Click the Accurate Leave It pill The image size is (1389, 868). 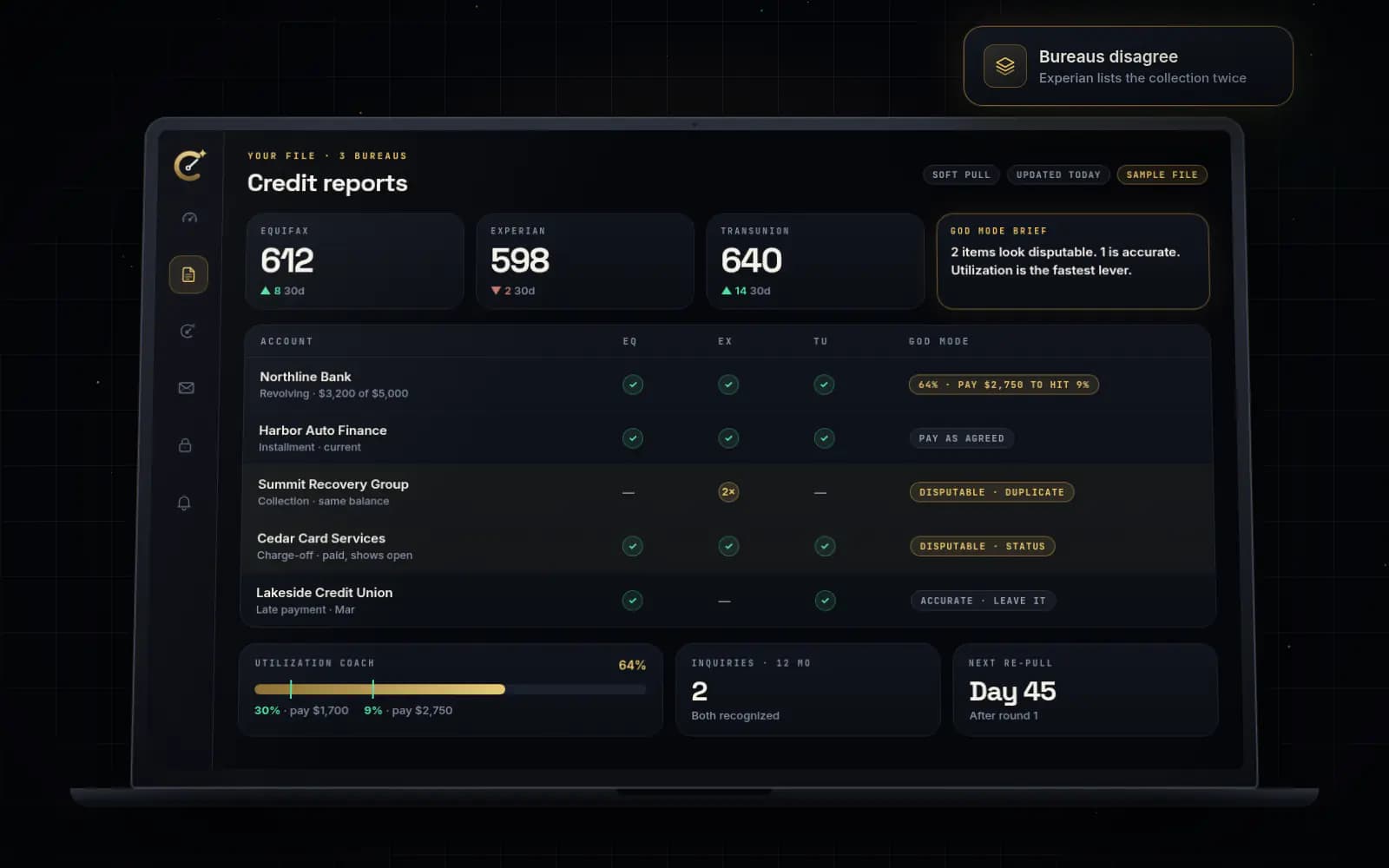pos(983,601)
